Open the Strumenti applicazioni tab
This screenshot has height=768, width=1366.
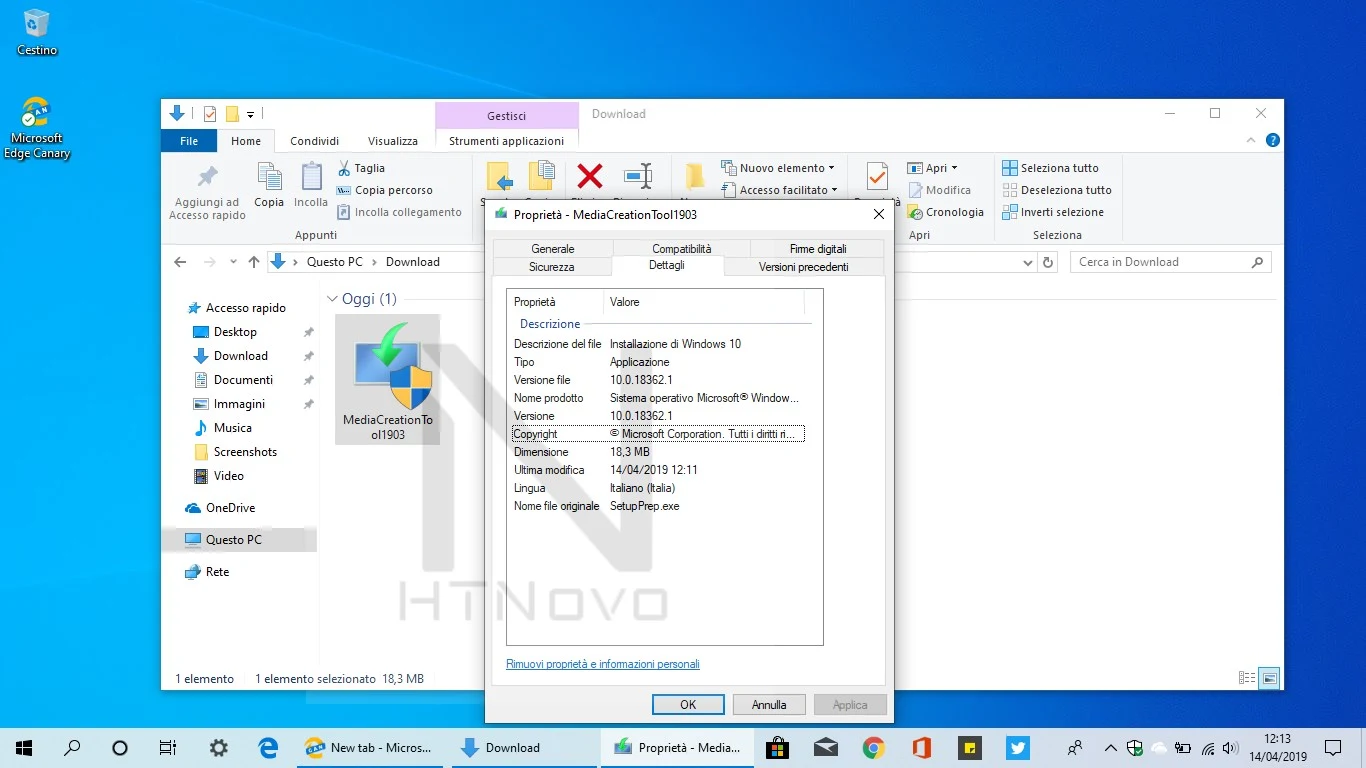[x=506, y=141]
